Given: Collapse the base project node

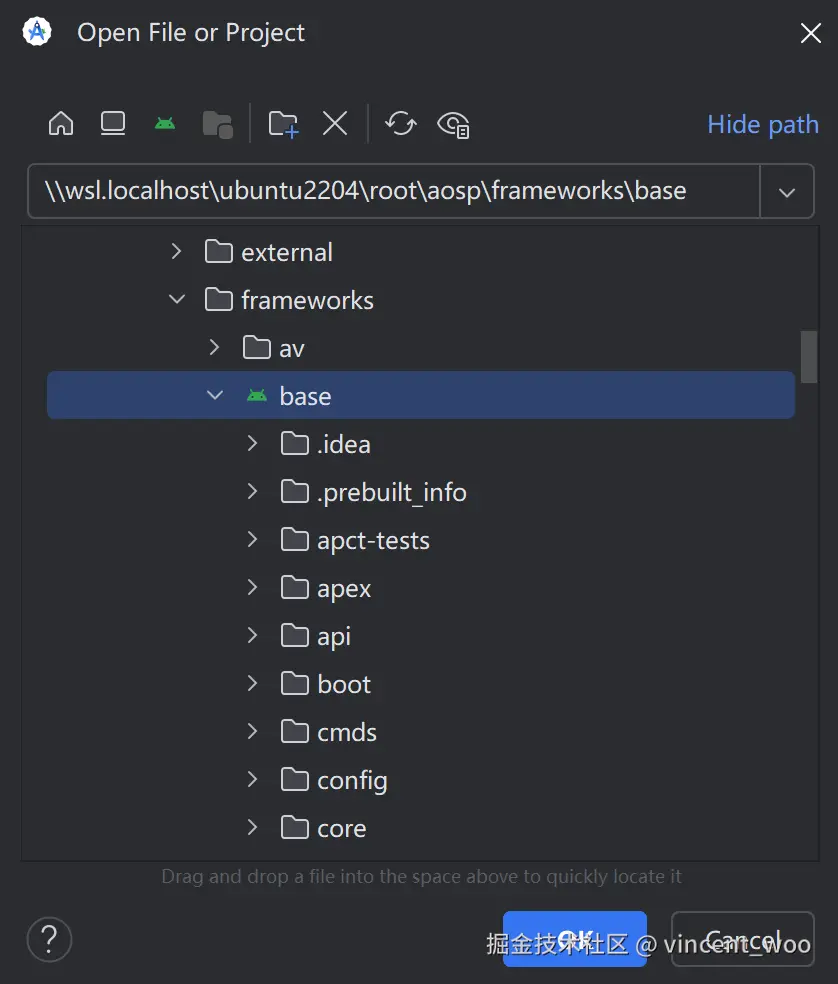Looking at the screenshot, I should [214, 396].
